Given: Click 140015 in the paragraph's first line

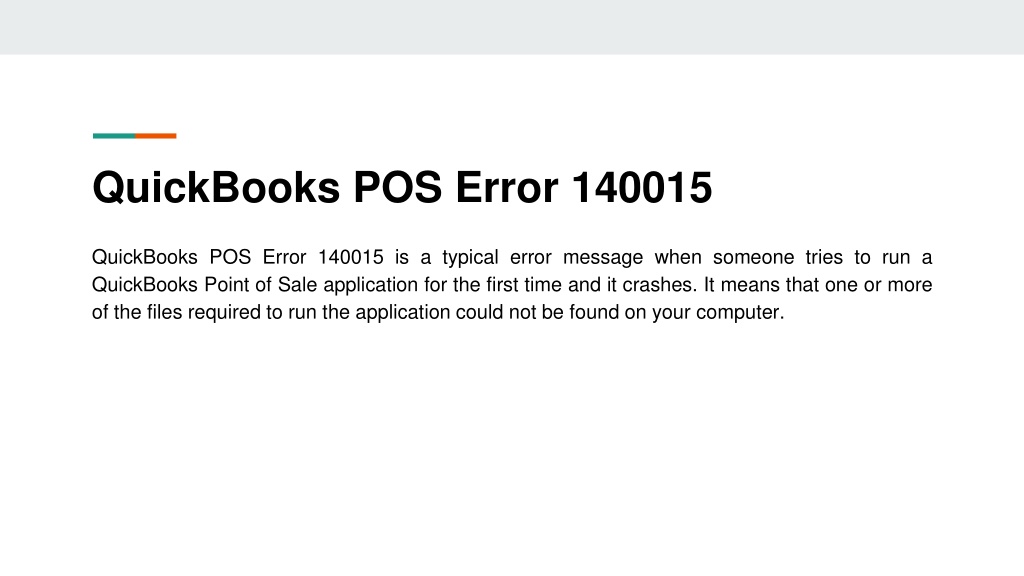Looking at the screenshot, I should [351, 257].
